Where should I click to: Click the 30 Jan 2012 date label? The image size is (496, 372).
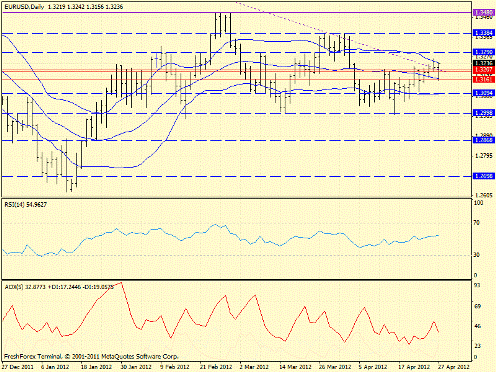click(136, 367)
